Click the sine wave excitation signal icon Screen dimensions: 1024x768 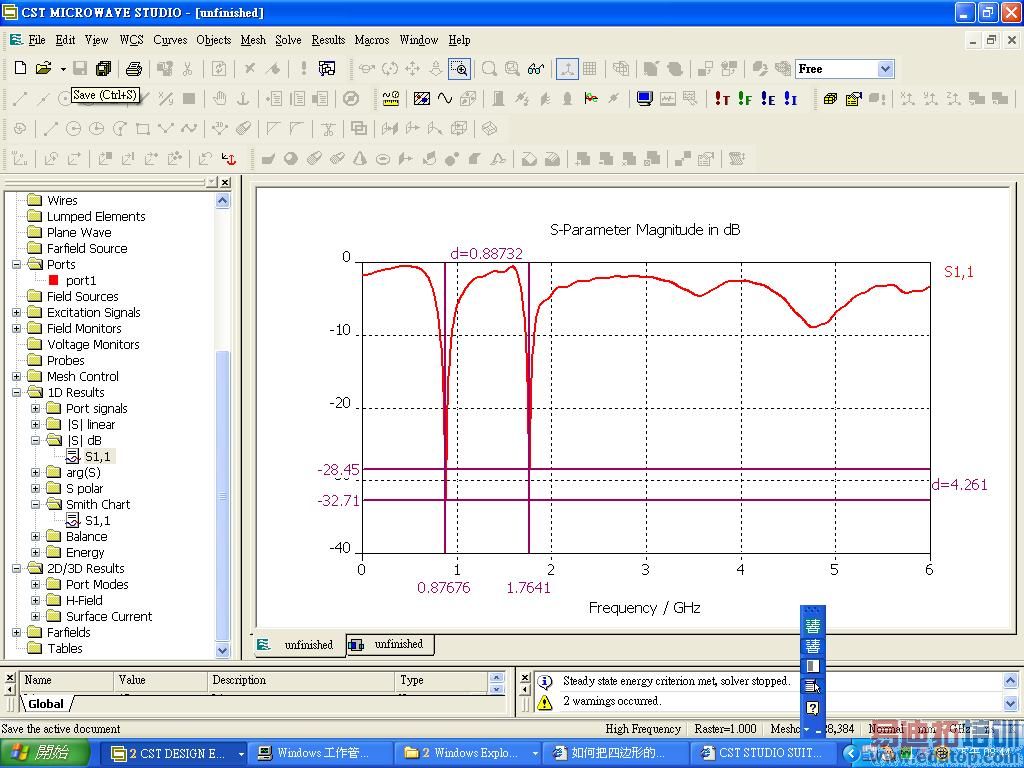pyautogui.click(x=445, y=99)
